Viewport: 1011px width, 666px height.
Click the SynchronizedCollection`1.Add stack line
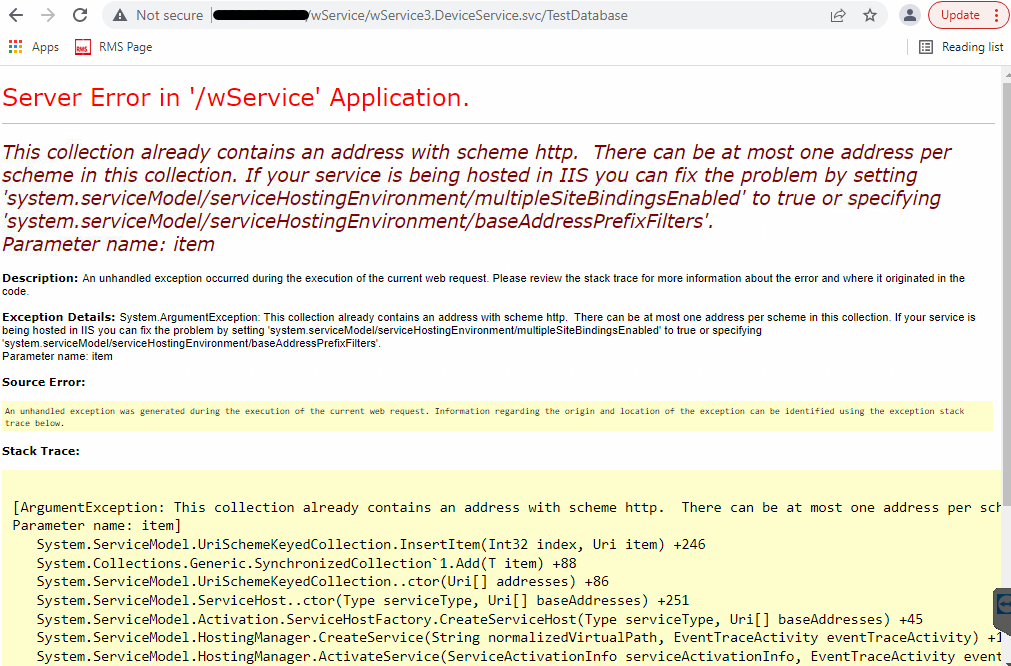[306, 563]
